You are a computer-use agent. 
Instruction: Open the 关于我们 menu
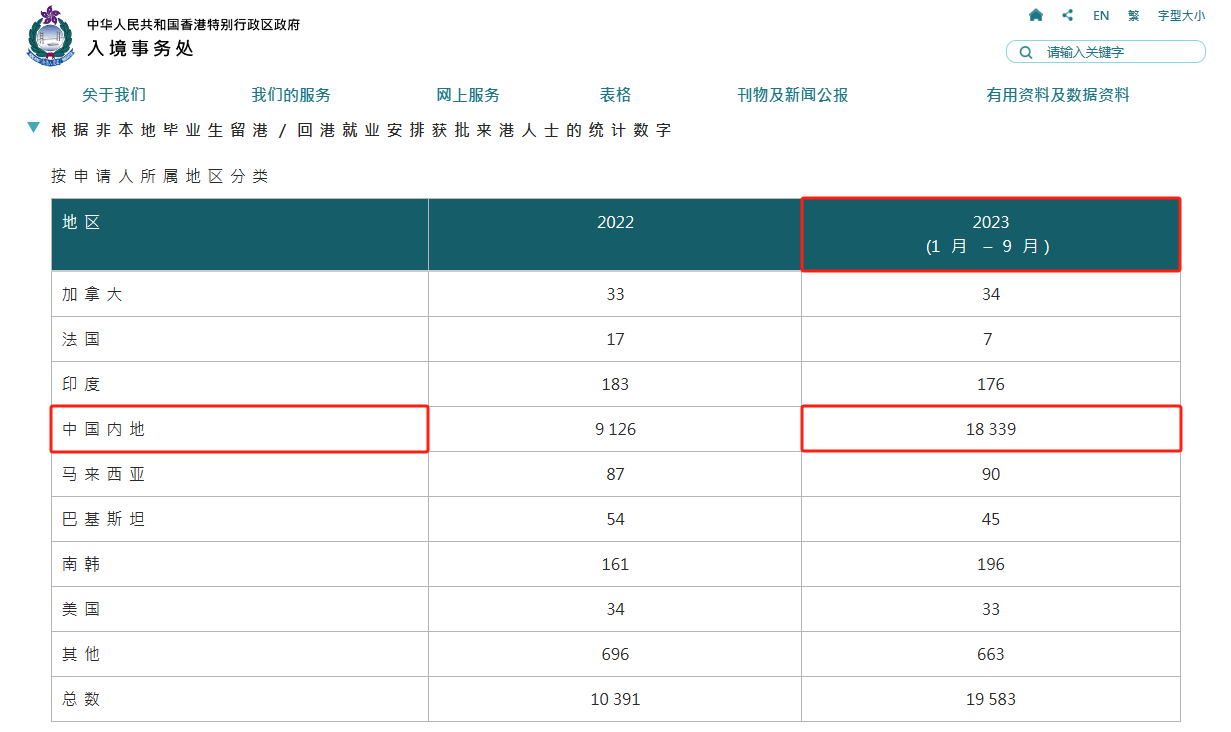pyautogui.click(x=114, y=95)
